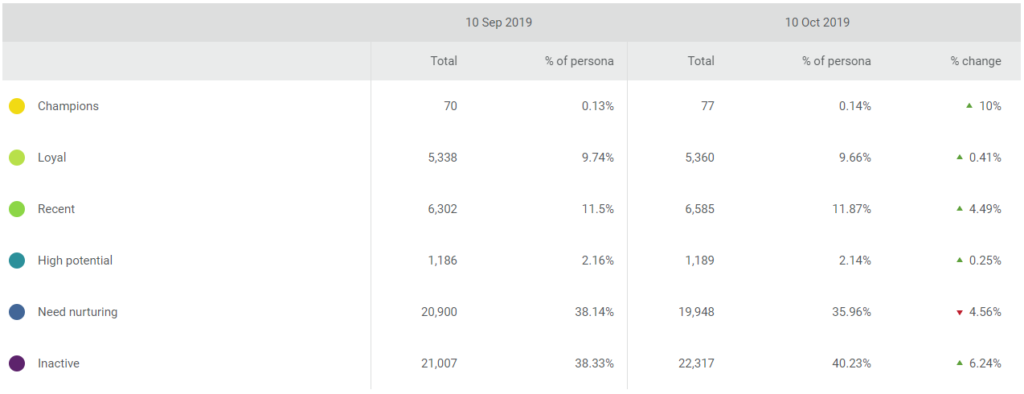Click the green up arrow beside 6.24%

click(959, 363)
